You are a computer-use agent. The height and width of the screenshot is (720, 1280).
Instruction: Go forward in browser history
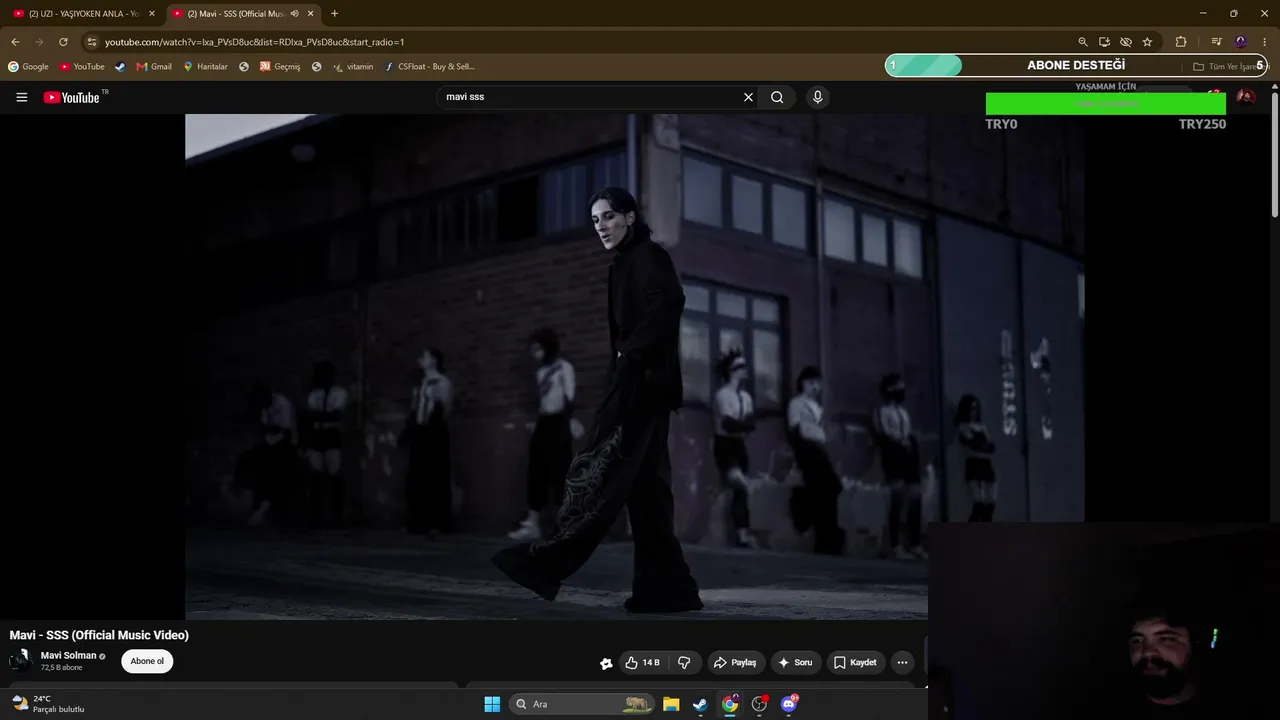click(x=39, y=42)
